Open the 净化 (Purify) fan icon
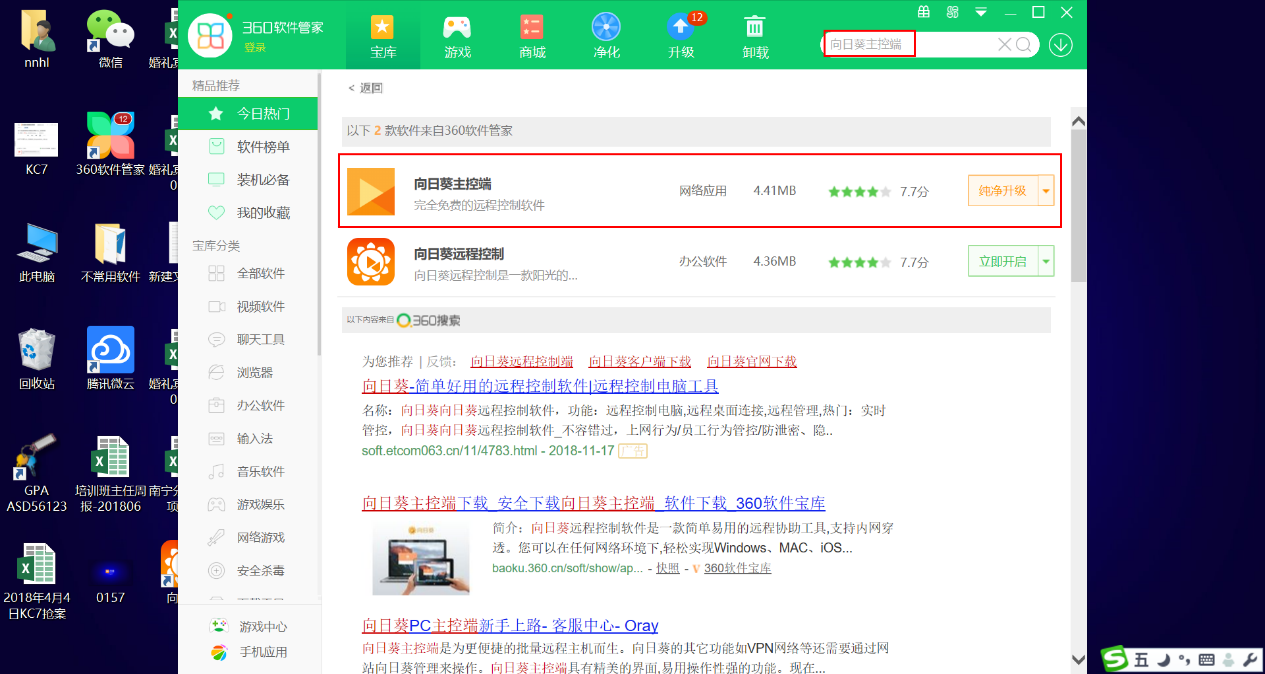Screen dimensions: 1265x674 pos(606,36)
